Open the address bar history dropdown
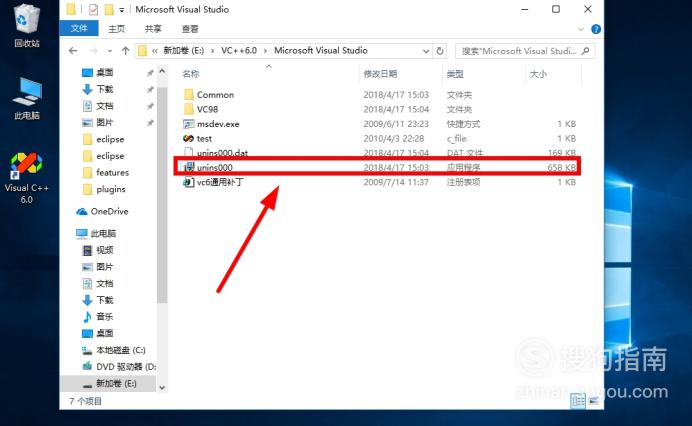This screenshot has height=426, width=692. coord(426,51)
